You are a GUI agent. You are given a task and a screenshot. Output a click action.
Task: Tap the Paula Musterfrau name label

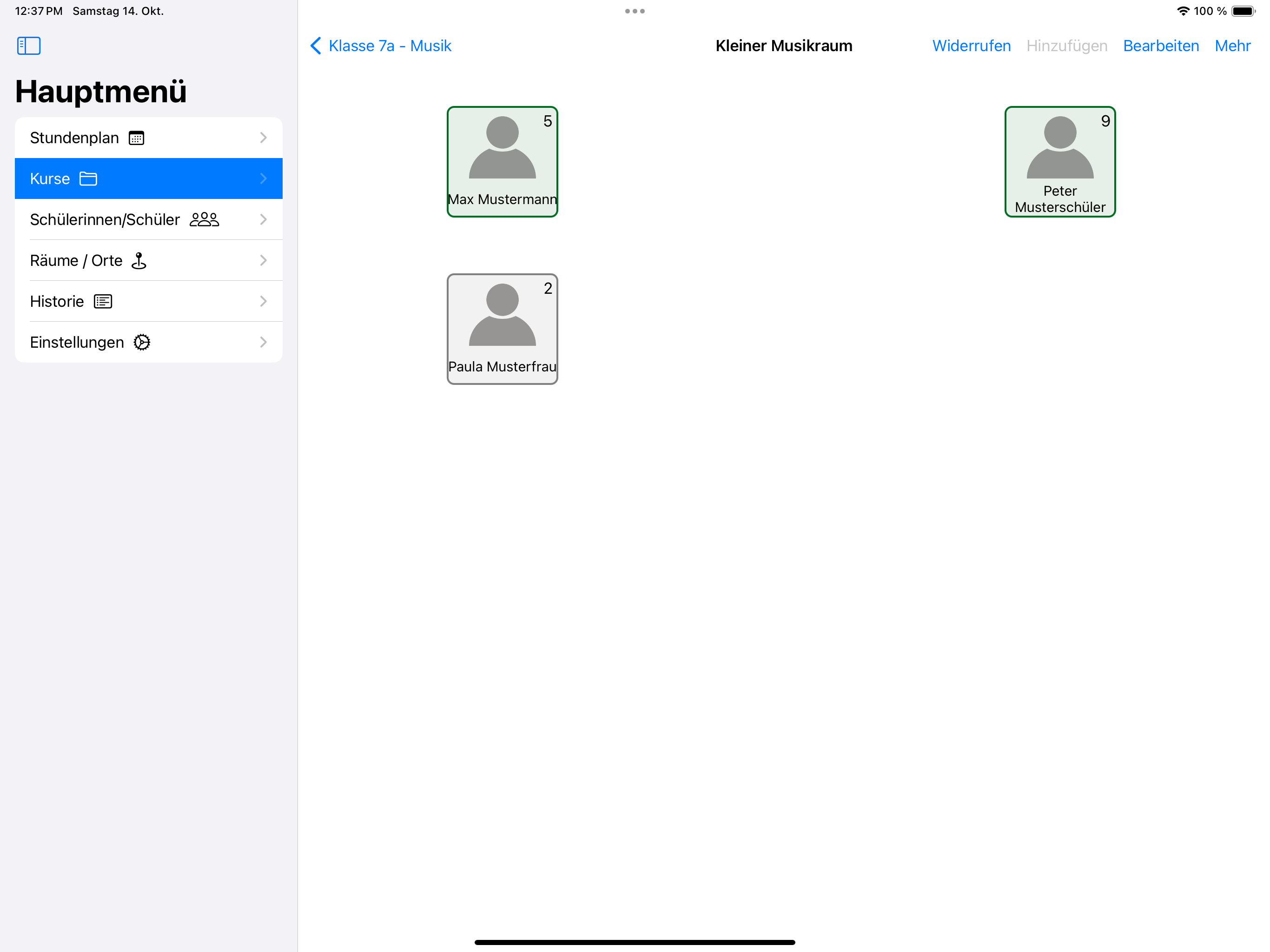[503, 366]
